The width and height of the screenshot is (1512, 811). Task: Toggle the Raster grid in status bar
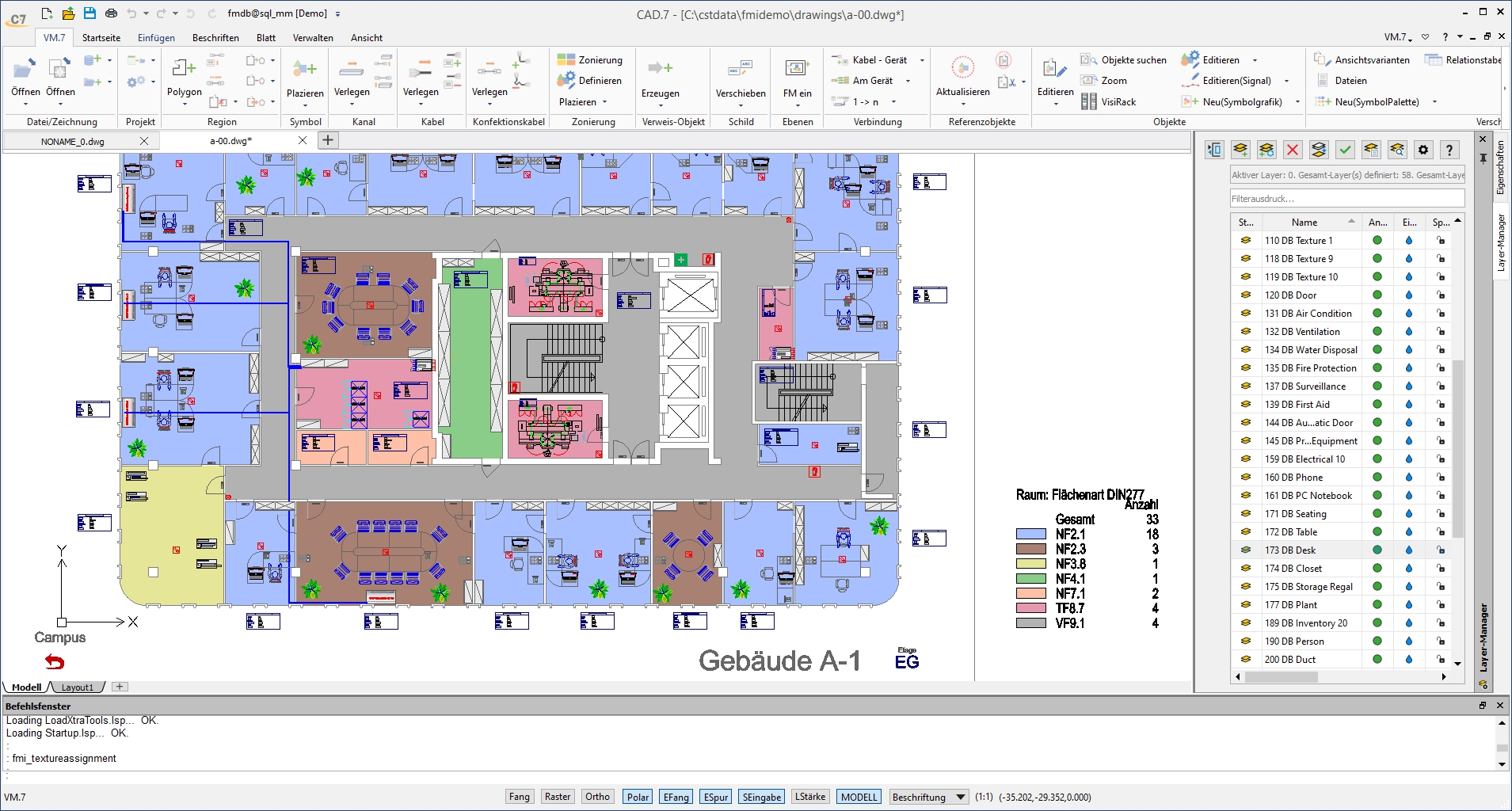click(x=558, y=797)
